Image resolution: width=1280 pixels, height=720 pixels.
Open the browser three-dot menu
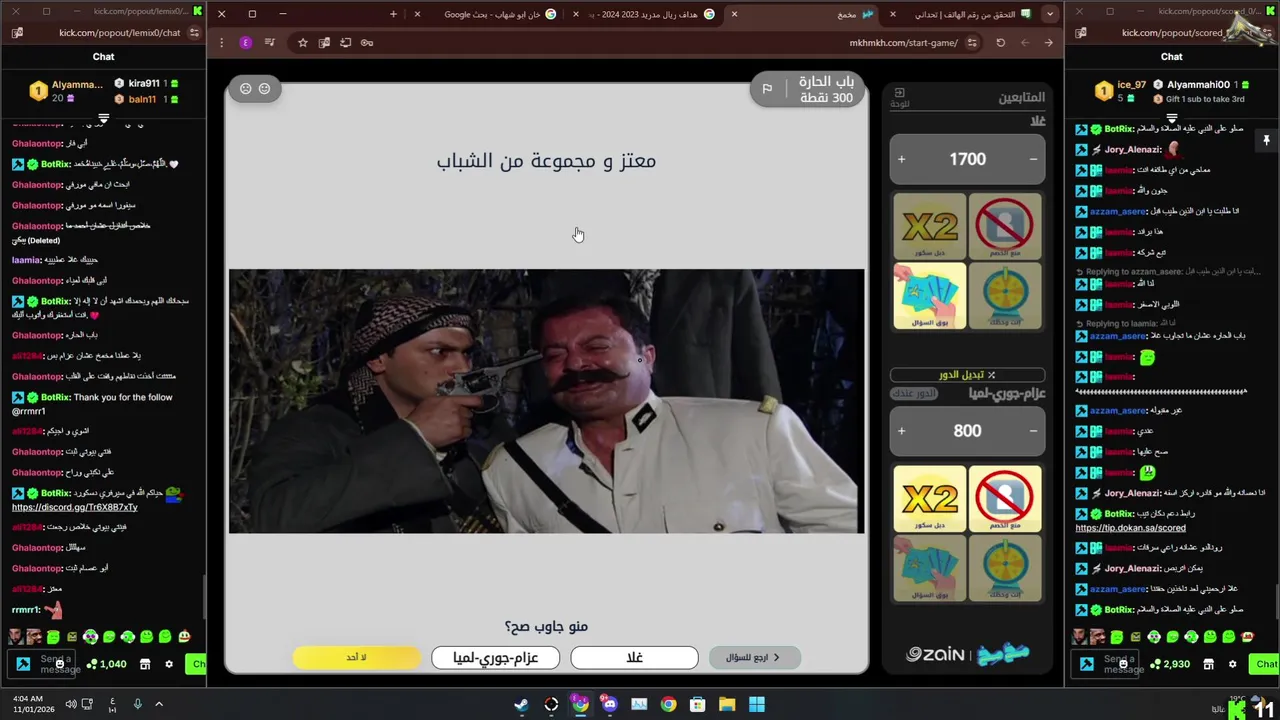coord(221,43)
